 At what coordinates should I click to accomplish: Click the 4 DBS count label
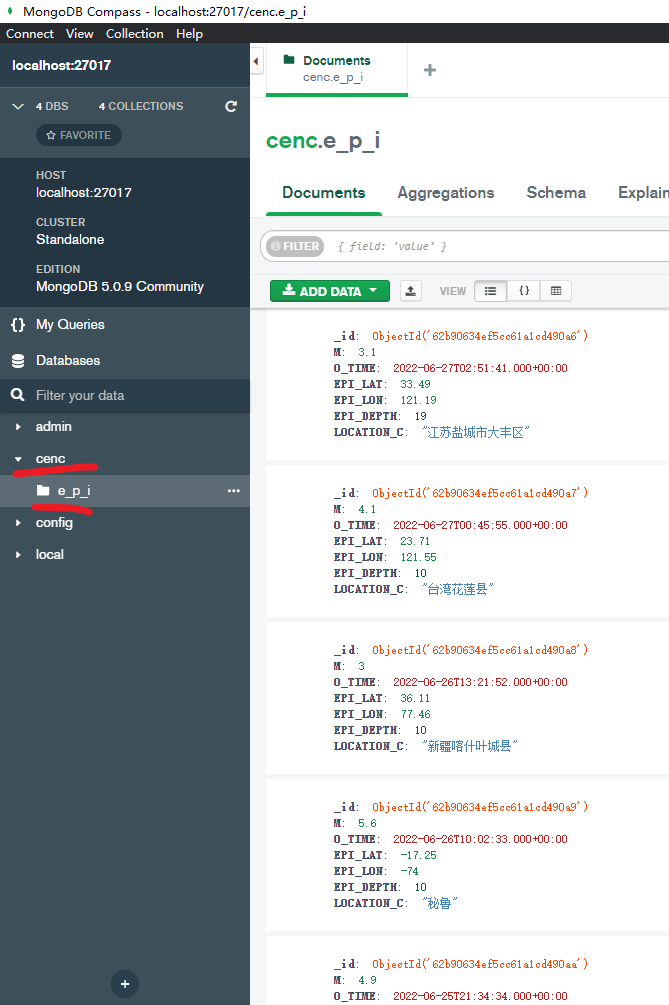52,106
